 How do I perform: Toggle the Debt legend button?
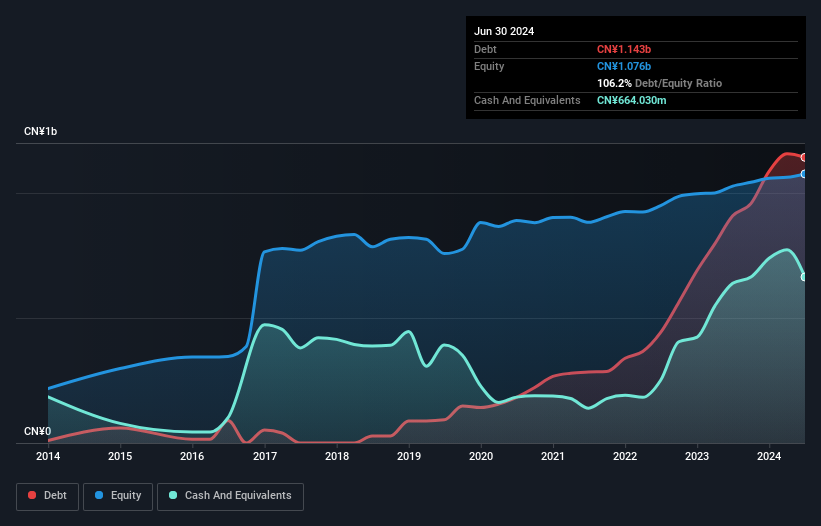pos(48,496)
